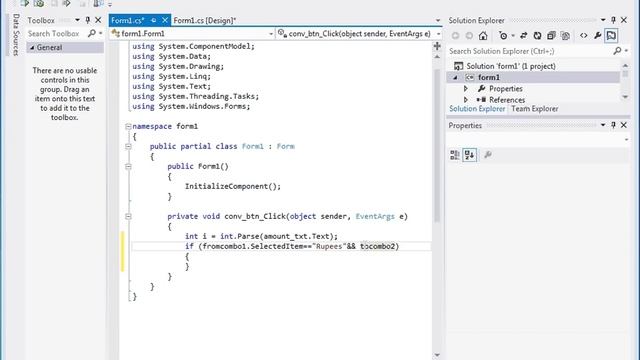This screenshot has height=360, width=640.
Task: Click the Forward arrow in Solution Explorer toolbar
Action: point(469,36)
